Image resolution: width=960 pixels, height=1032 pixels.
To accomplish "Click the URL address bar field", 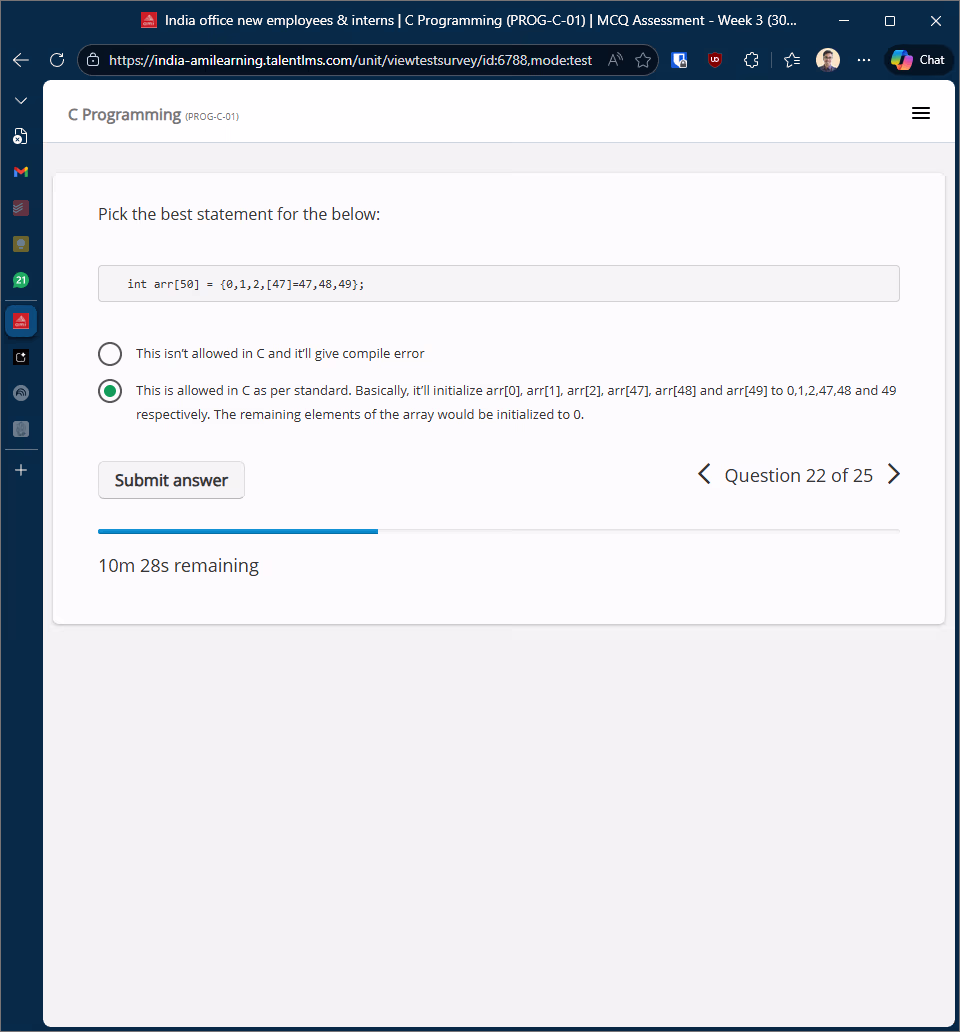I will point(350,60).
